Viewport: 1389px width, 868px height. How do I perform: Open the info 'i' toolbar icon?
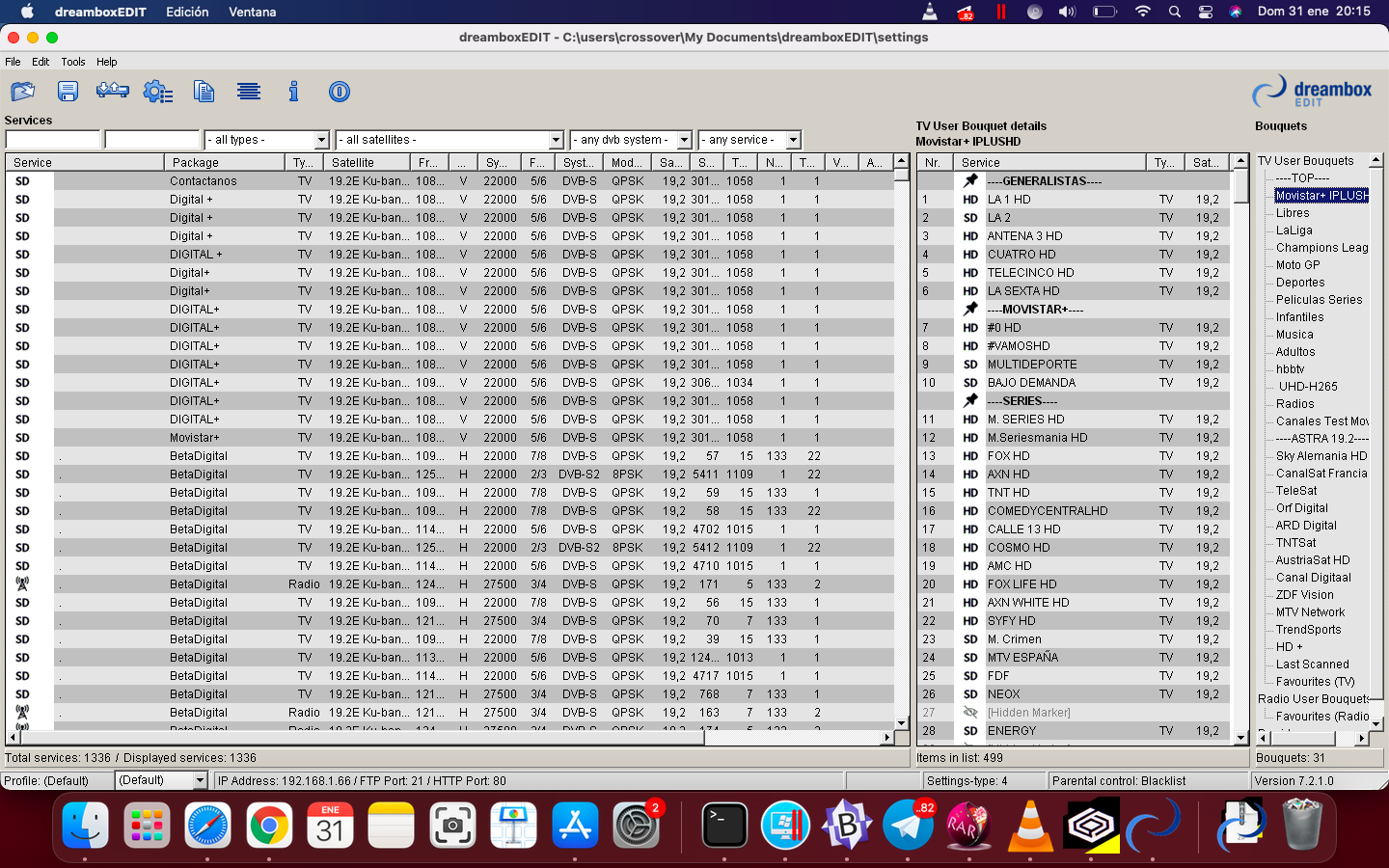point(293,92)
